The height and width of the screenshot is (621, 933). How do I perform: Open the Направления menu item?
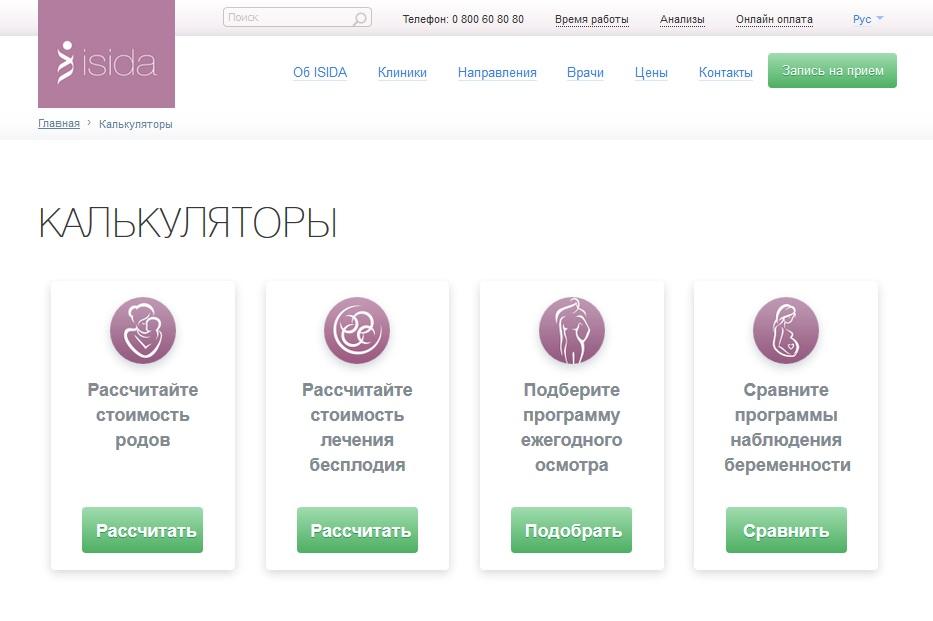coord(497,73)
